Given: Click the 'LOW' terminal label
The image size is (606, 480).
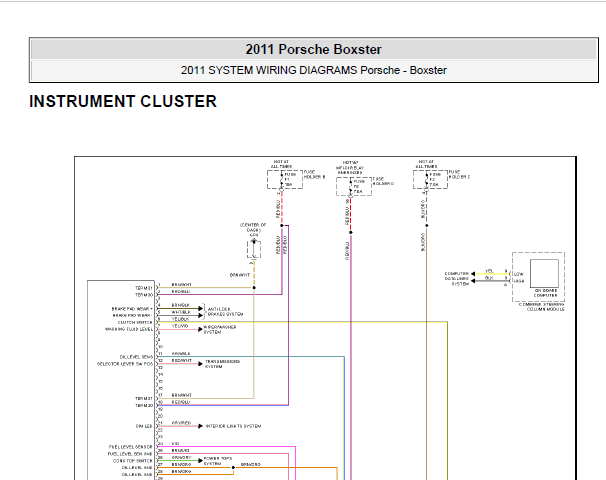Looking at the screenshot, I should click(x=519, y=274).
